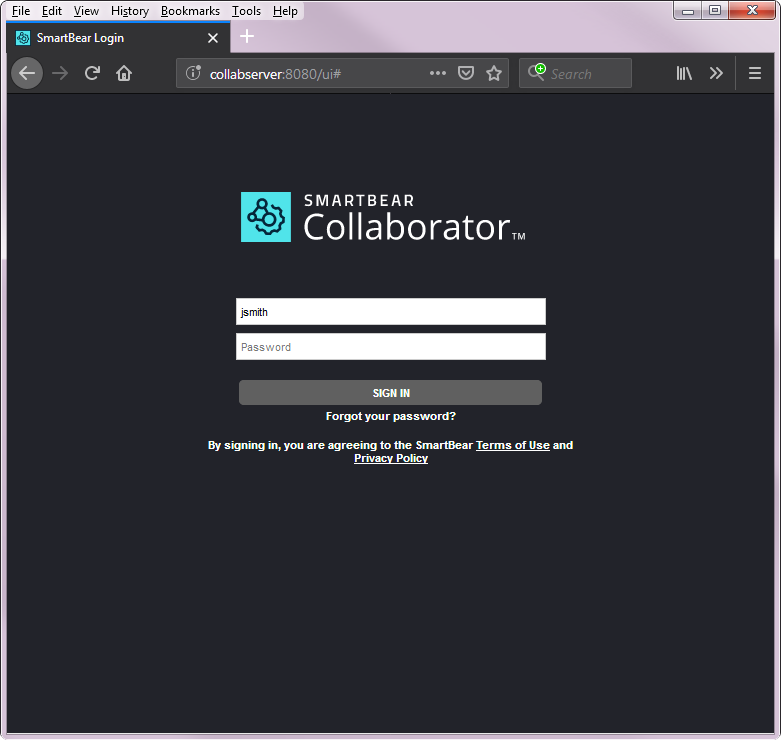Open page actions three-dots menu
This screenshot has height=740, width=781.
[438, 73]
